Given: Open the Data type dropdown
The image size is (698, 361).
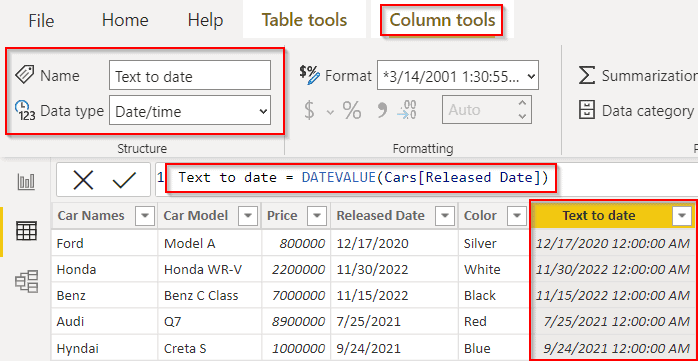Looking at the screenshot, I should [190, 110].
